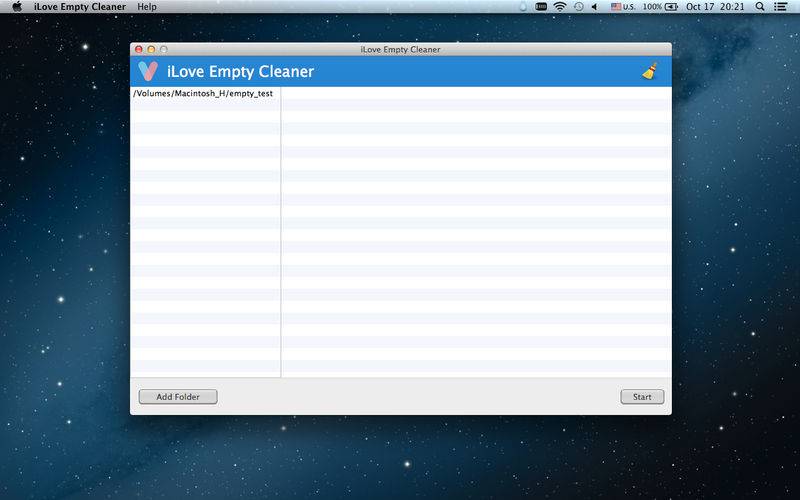Open U.S. input source flag menu
This screenshot has width=800, height=500.
click(x=623, y=7)
